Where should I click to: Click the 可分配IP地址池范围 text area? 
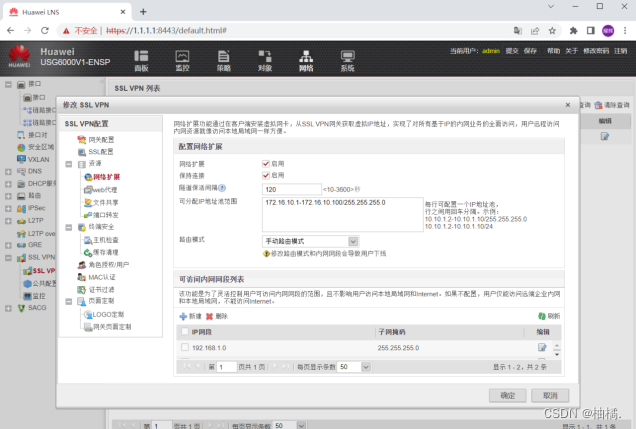[x=343, y=214]
